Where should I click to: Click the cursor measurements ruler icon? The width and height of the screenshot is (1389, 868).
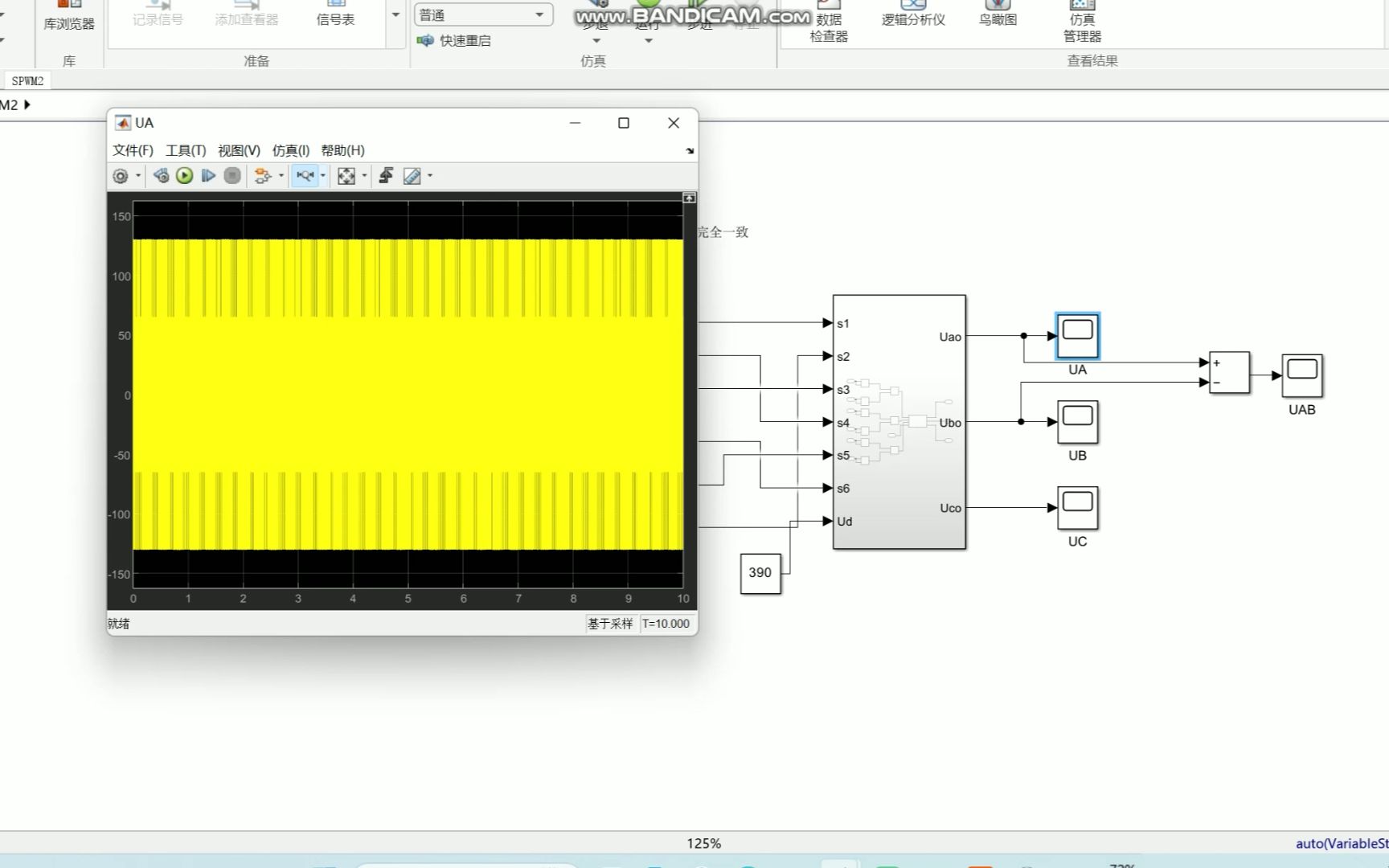412,176
